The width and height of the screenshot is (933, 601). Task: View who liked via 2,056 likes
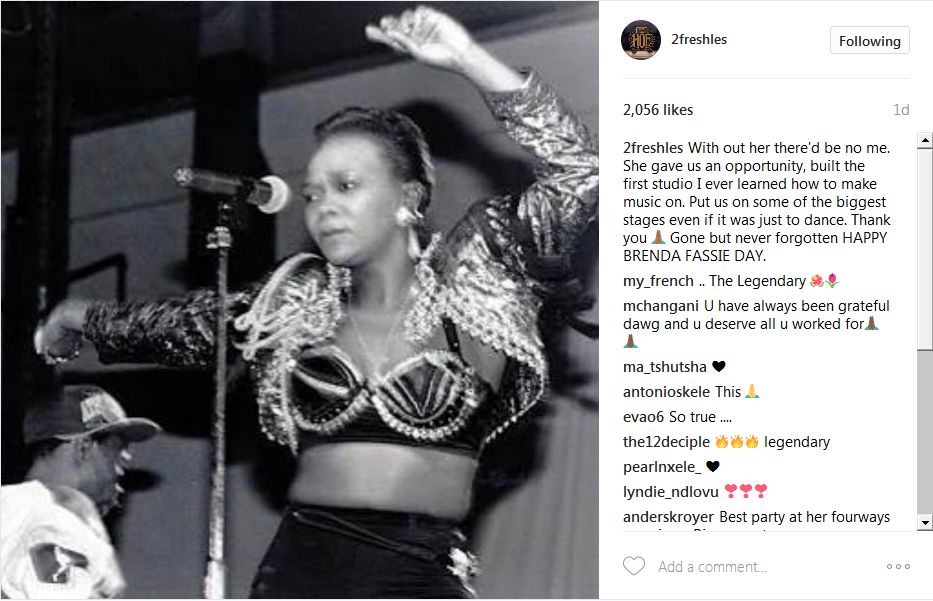(658, 110)
